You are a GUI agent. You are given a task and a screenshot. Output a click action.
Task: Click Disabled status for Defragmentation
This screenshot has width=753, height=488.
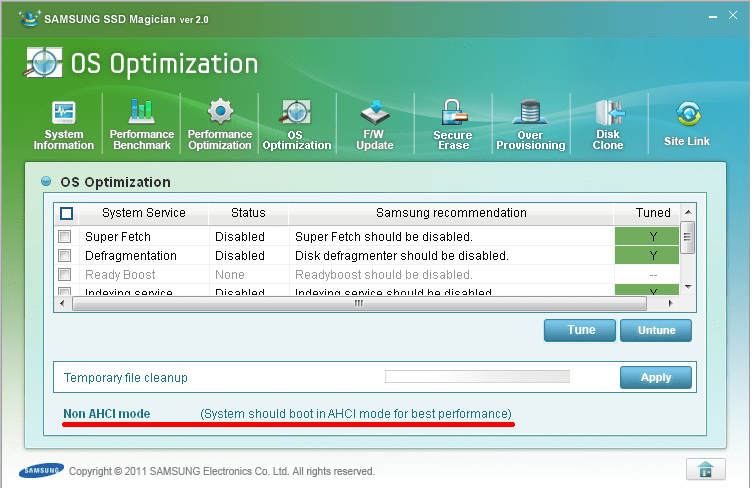click(x=240, y=256)
